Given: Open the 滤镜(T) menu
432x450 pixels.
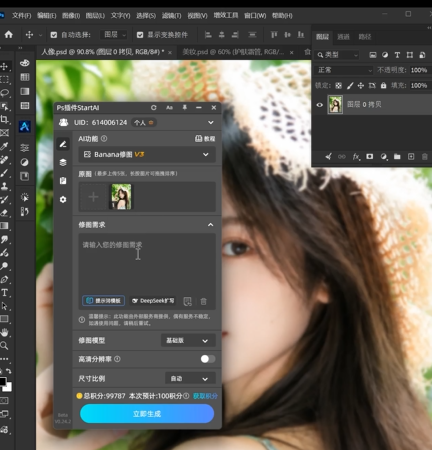Looking at the screenshot, I should tap(171, 15).
